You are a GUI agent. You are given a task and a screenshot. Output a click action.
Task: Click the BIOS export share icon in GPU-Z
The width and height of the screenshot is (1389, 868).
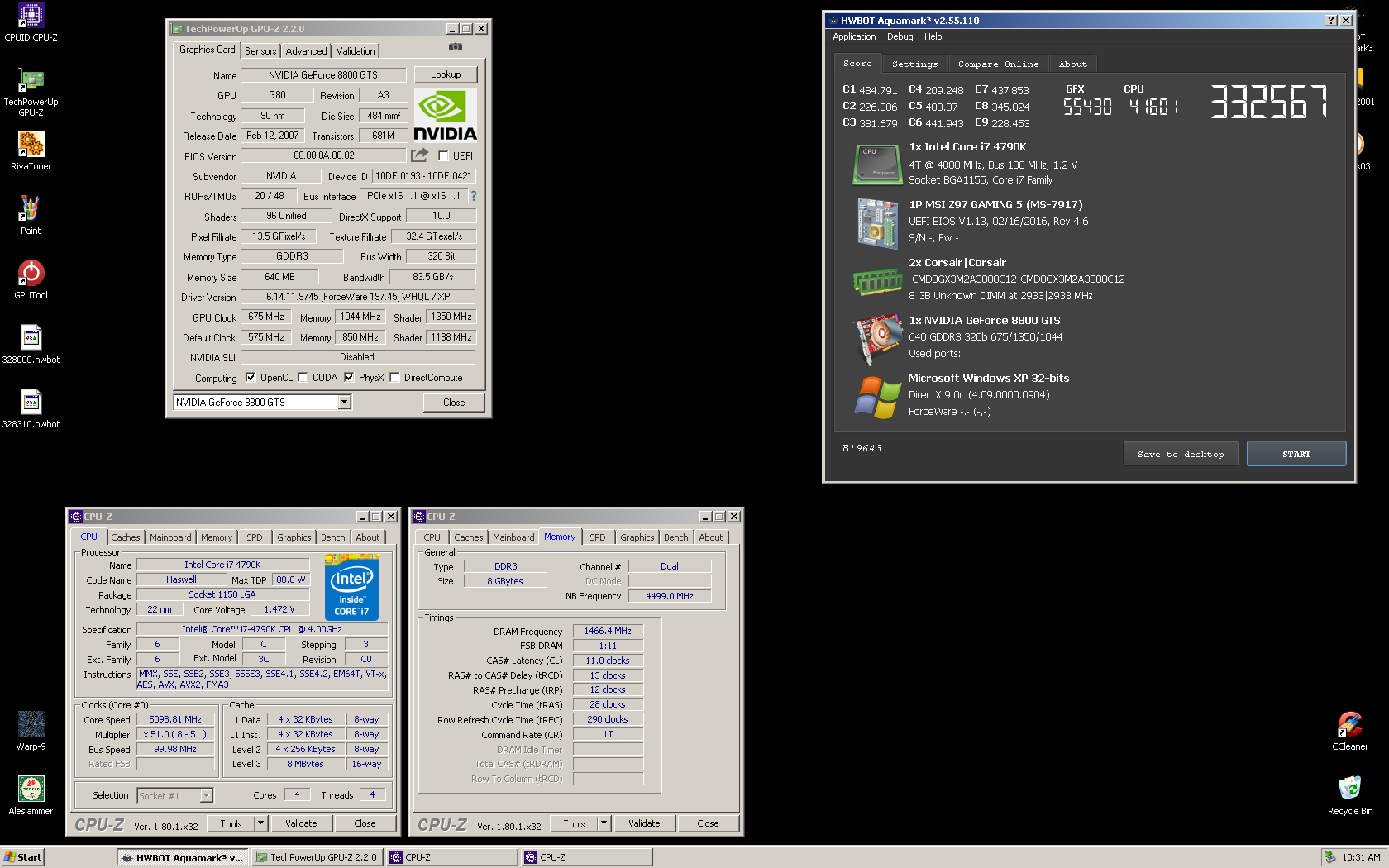pyautogui.click(x=420, y=155)
